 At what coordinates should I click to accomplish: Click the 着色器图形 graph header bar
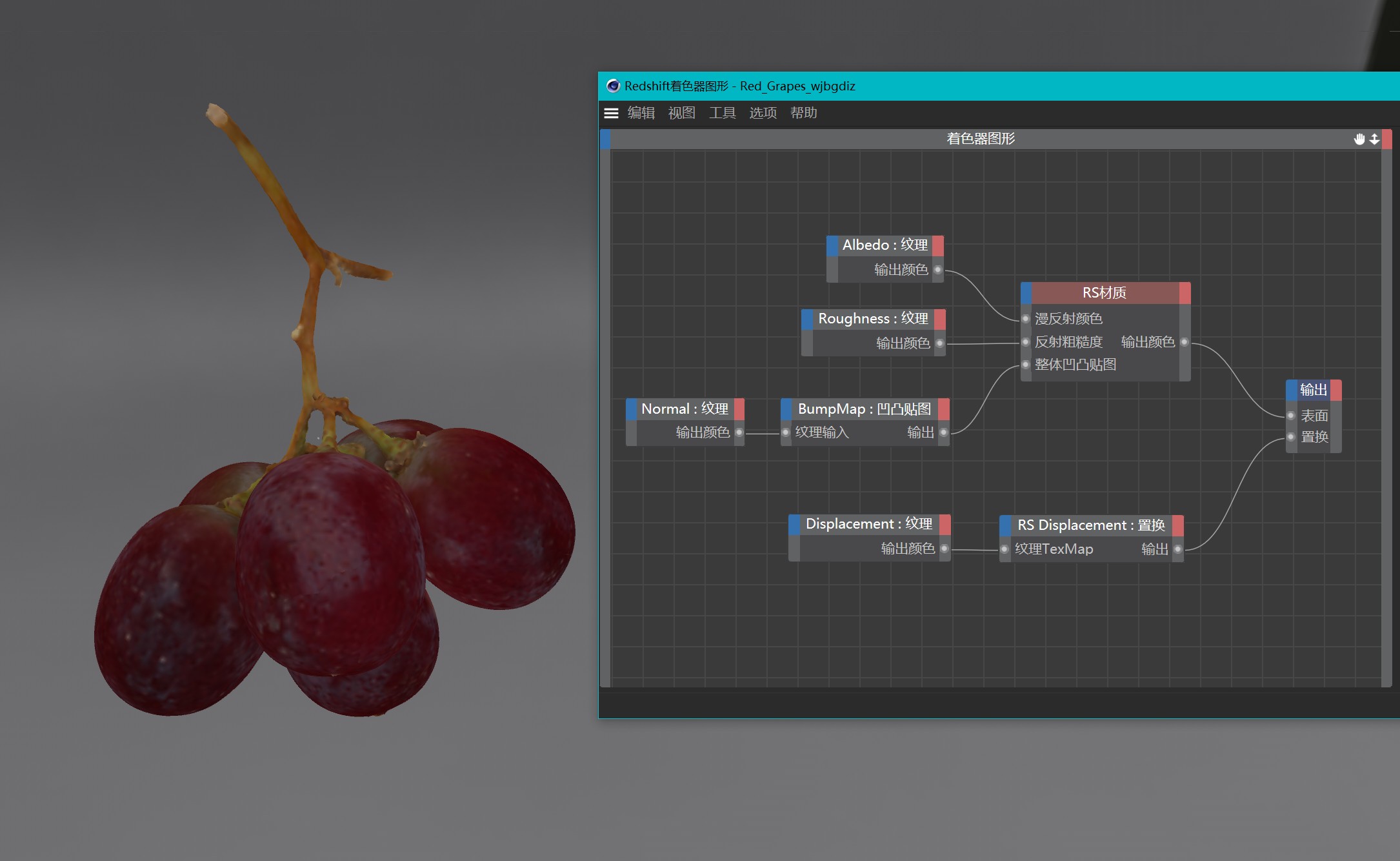[x=995, y=139]
